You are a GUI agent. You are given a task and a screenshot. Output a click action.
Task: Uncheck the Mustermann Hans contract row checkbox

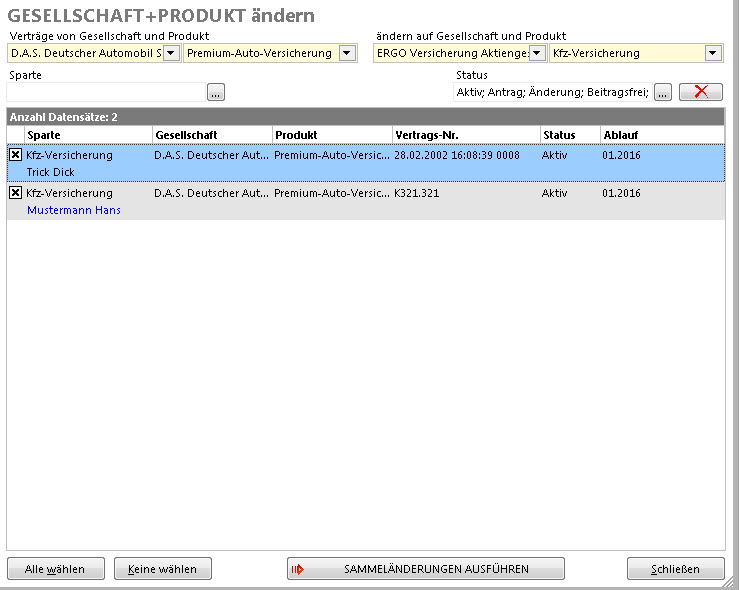pyautogui.click(x=15, y=193)
